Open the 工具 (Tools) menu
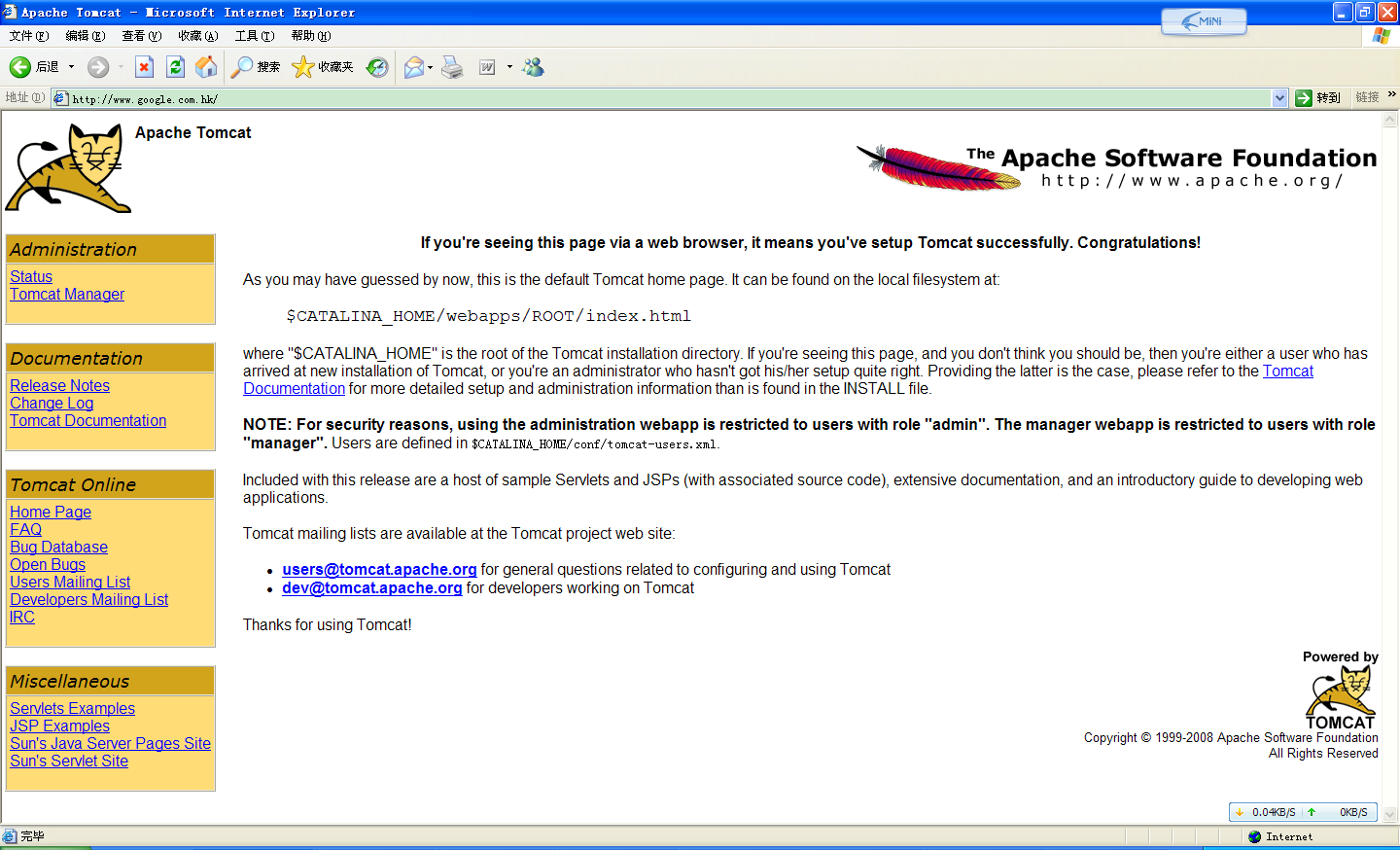This screenshot has height=850, width=1400. [255, 36]
